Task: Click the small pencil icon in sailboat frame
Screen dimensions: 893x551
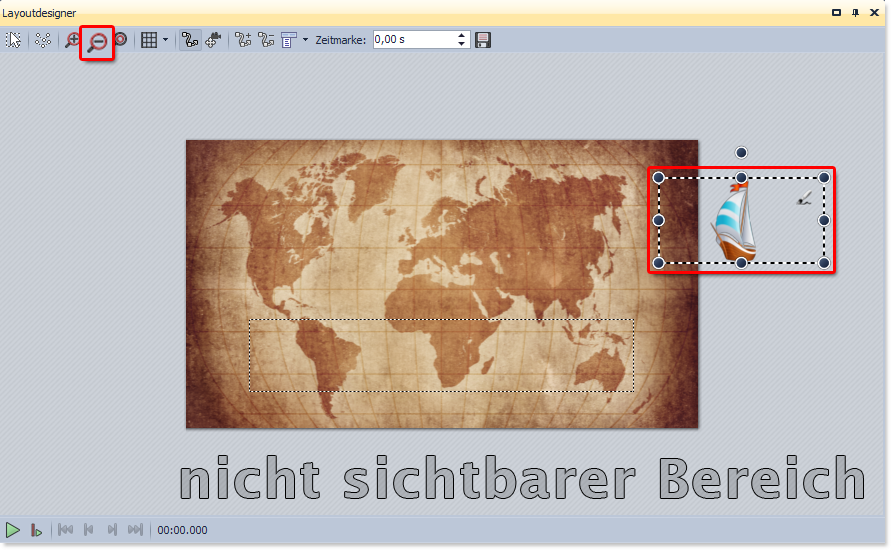Action: pyautogui.click(x=804, y=198)
